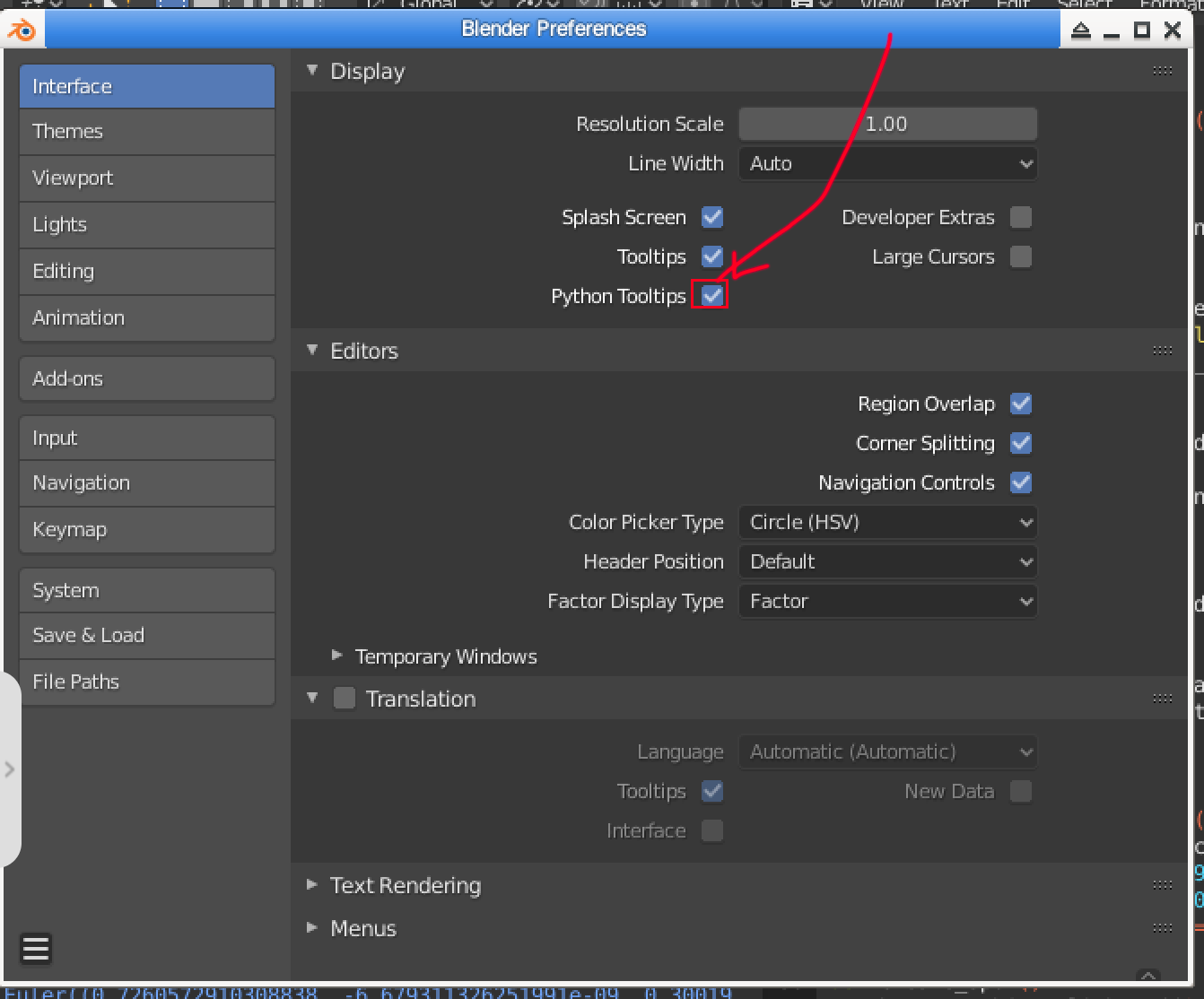Click the window shade icon in title bar
Viewport: 1204px width, 999px height.
[x=1081, y=30]
